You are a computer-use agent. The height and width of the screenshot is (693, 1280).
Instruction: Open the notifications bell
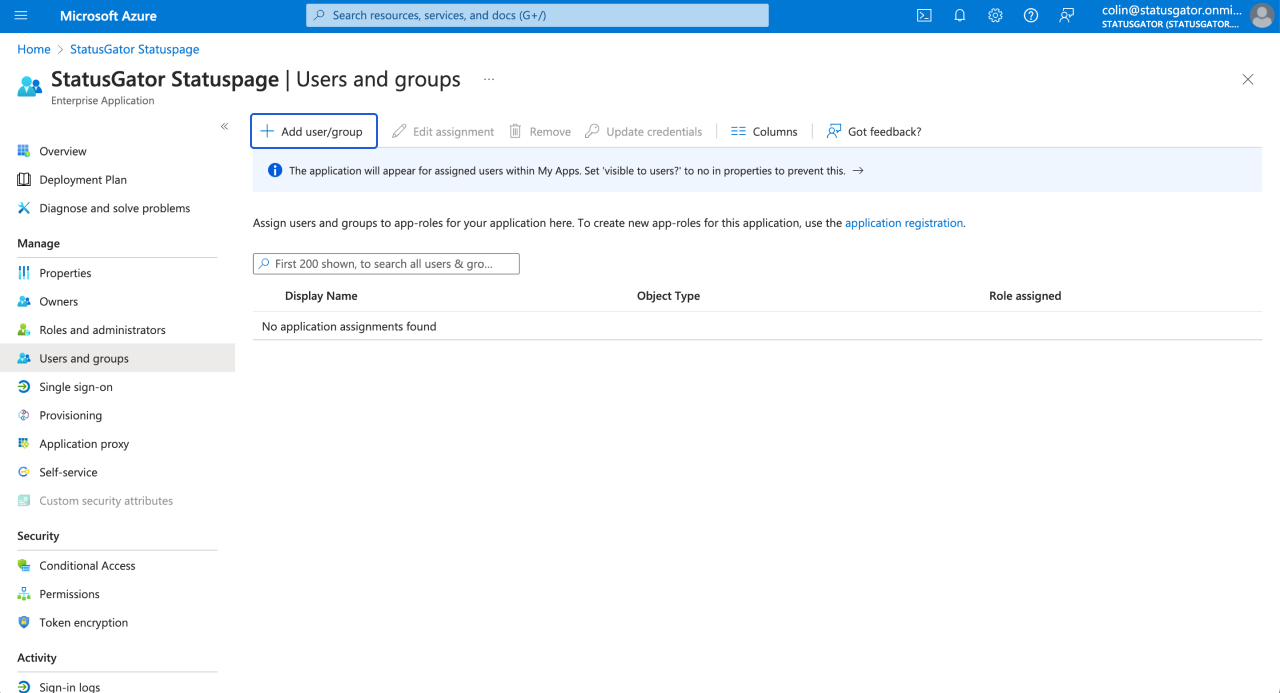[x=960, y=16]
